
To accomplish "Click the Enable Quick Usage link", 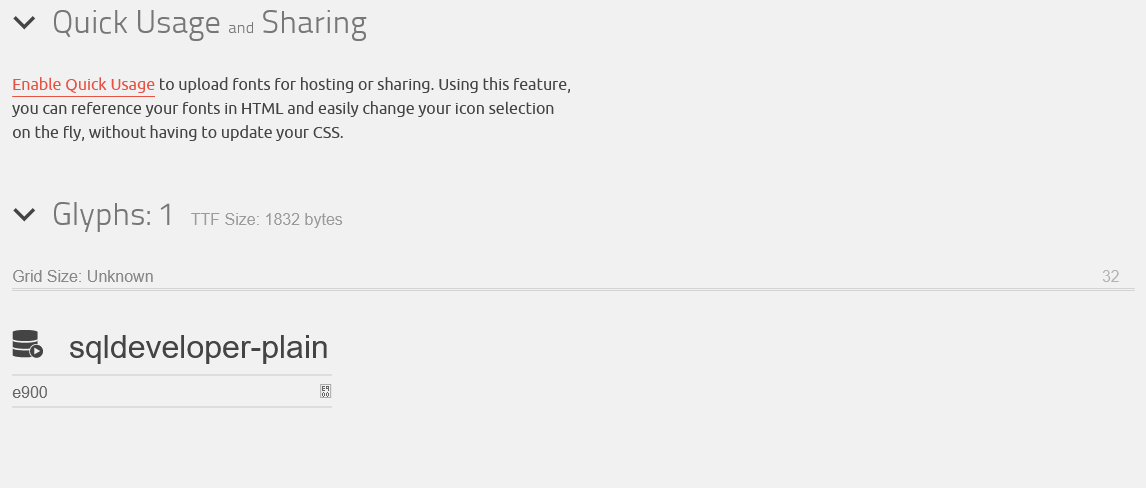I will pyautogui.click(x=83, y=85).
